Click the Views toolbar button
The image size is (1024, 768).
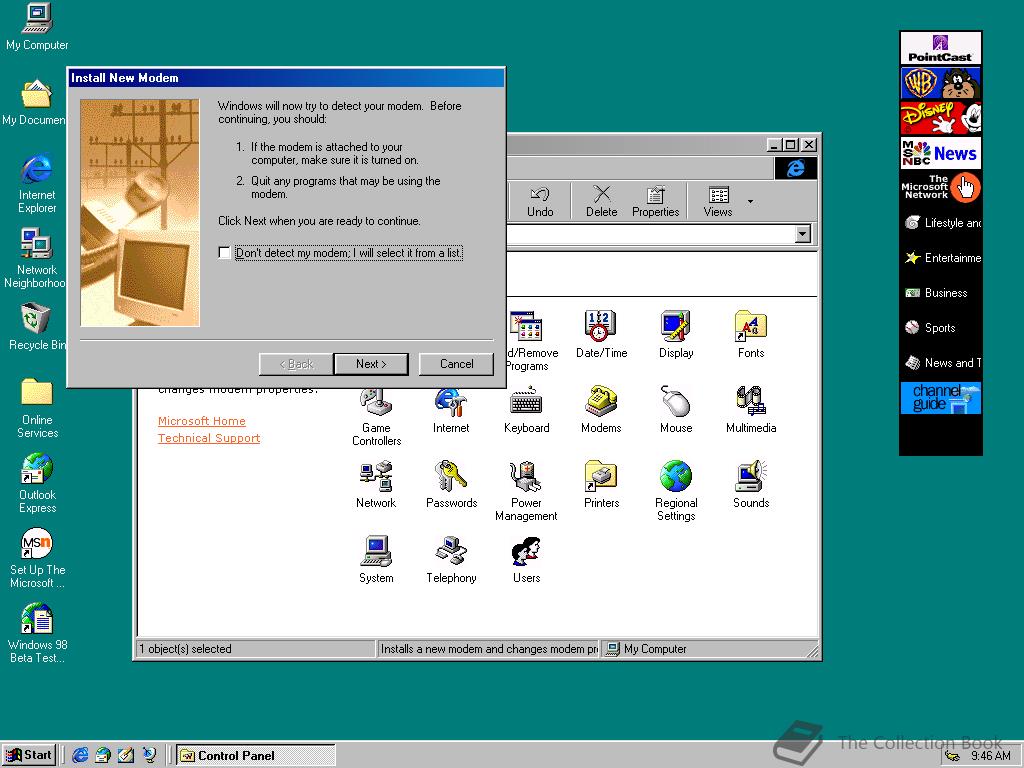(718, 202)
